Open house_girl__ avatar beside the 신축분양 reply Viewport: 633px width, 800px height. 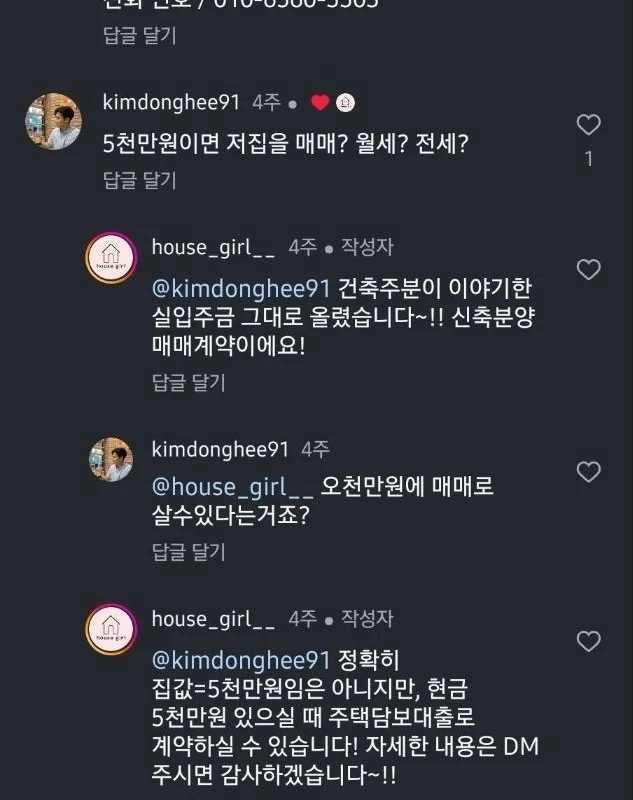(111, 262)
